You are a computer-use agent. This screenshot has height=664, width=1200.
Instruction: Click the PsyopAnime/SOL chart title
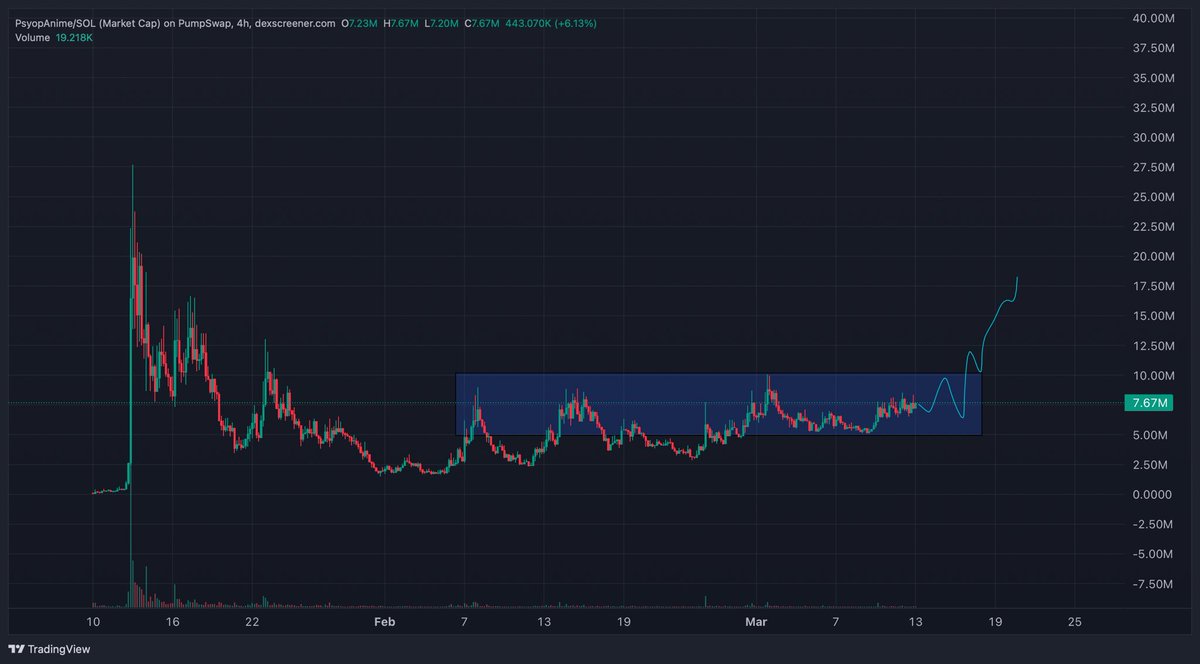coord(173,21)
